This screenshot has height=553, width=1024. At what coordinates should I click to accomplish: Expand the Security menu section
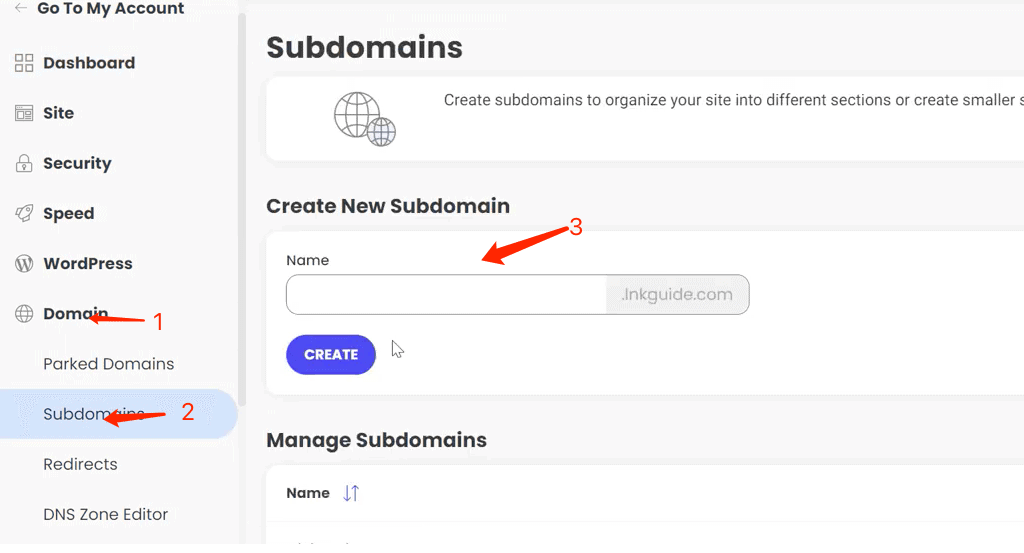pyautogui.click(x=77, y=163)
